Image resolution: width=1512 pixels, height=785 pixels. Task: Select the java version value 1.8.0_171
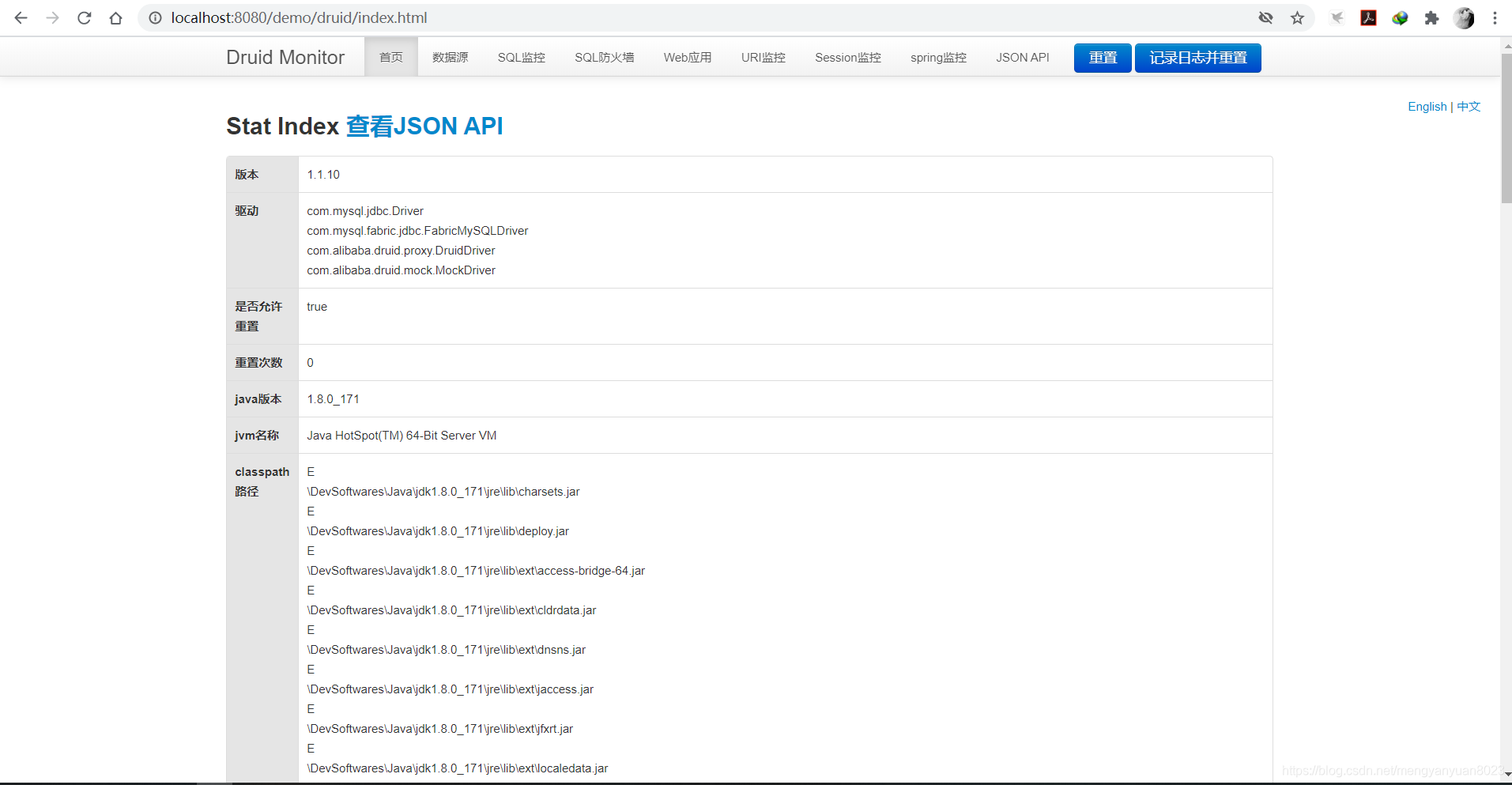coord(333,399)
